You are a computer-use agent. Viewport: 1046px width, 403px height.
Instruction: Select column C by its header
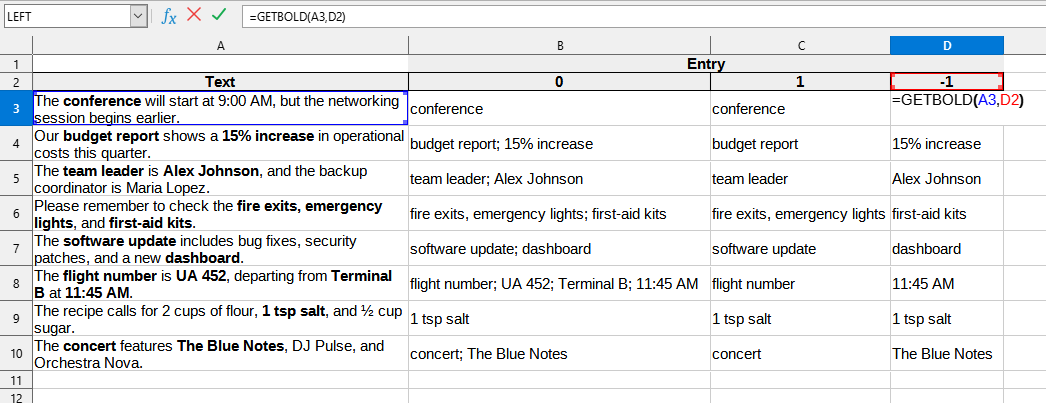point(800,46)
